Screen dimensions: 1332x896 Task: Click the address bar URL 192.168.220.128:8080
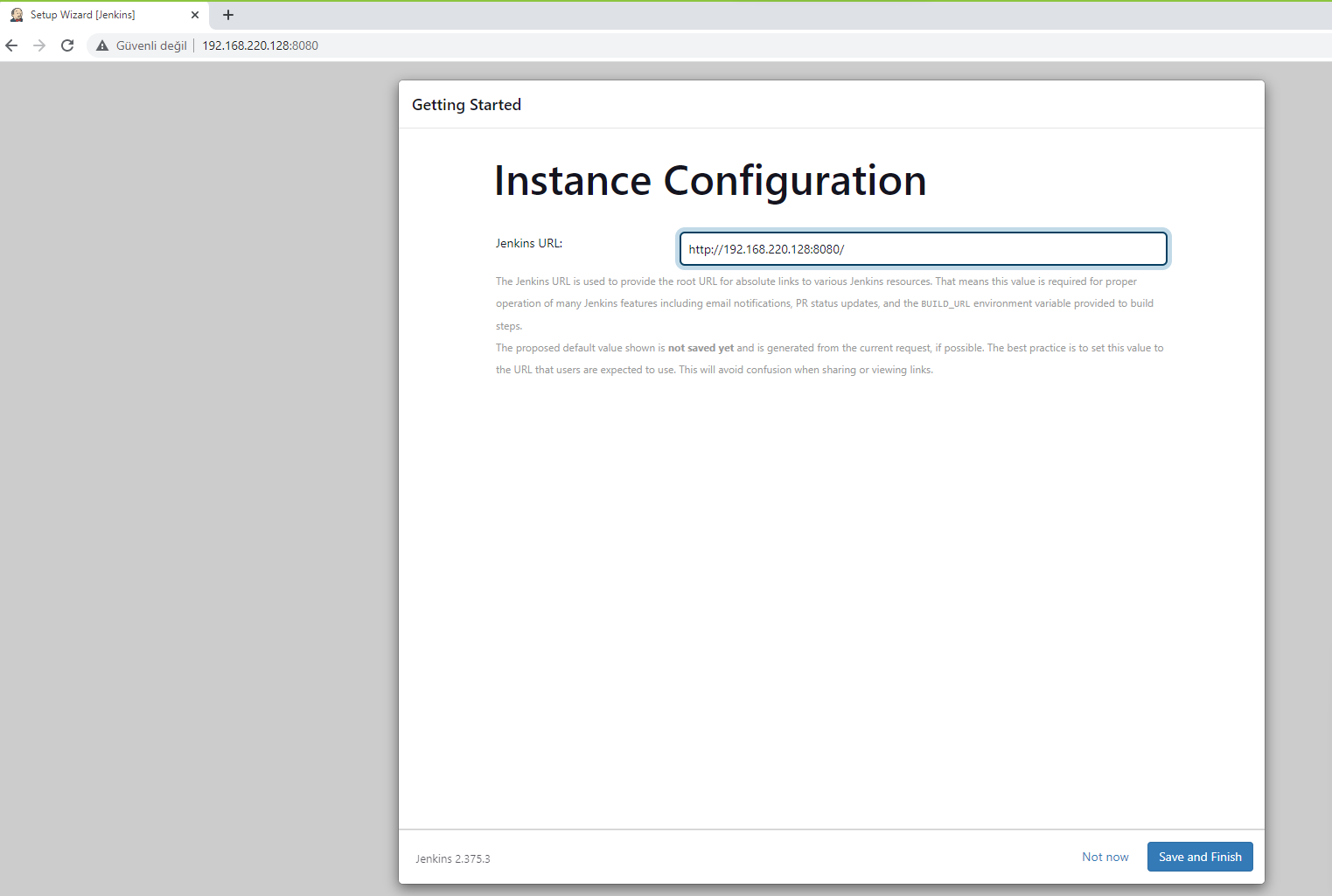tap(261, 45)
